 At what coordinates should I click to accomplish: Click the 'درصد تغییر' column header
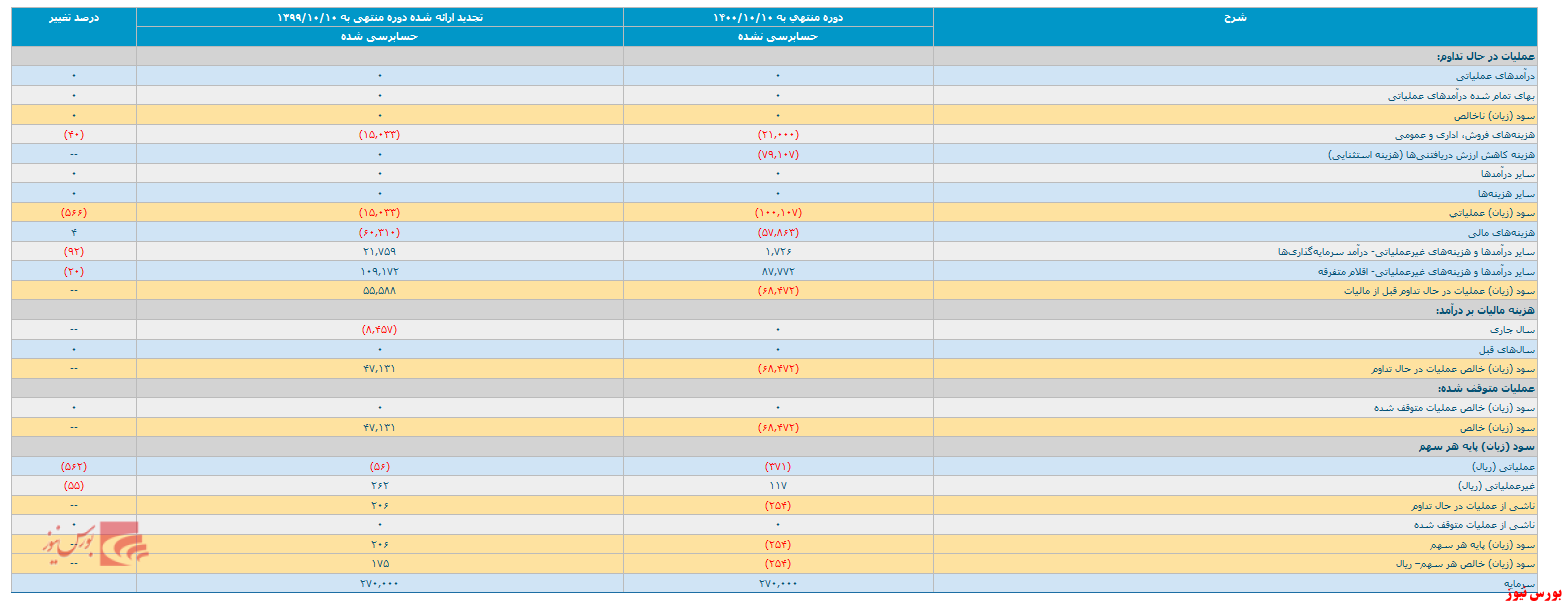tap(74, 17)
